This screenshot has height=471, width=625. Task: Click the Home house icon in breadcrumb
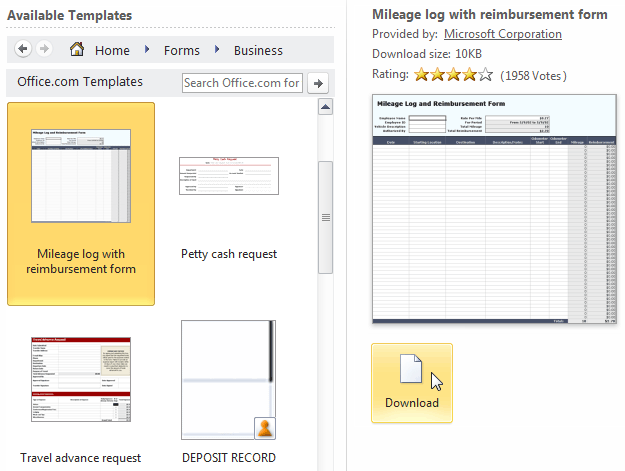tap(77, 50)
